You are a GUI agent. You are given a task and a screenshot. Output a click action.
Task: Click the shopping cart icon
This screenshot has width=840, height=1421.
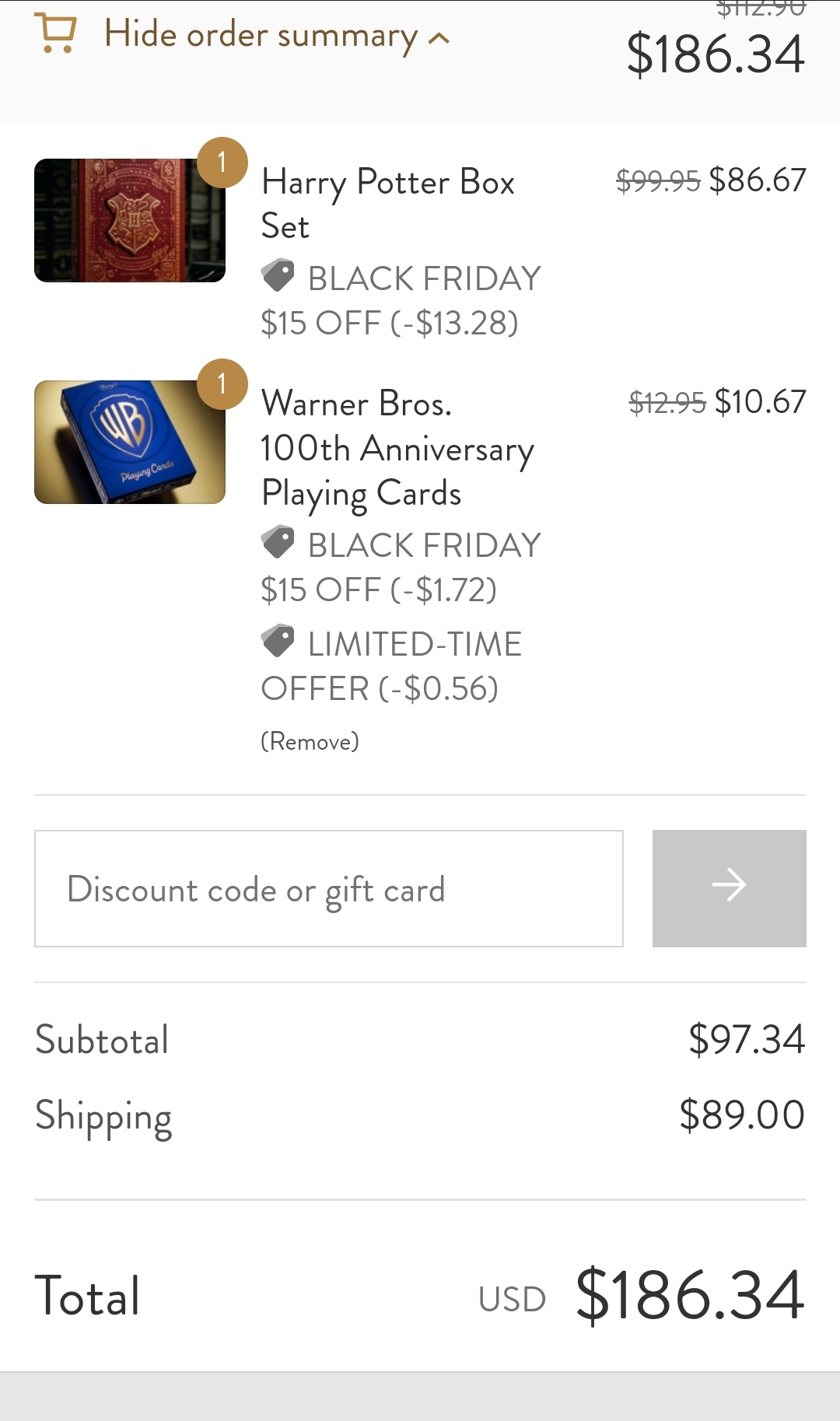pos(56,34)
